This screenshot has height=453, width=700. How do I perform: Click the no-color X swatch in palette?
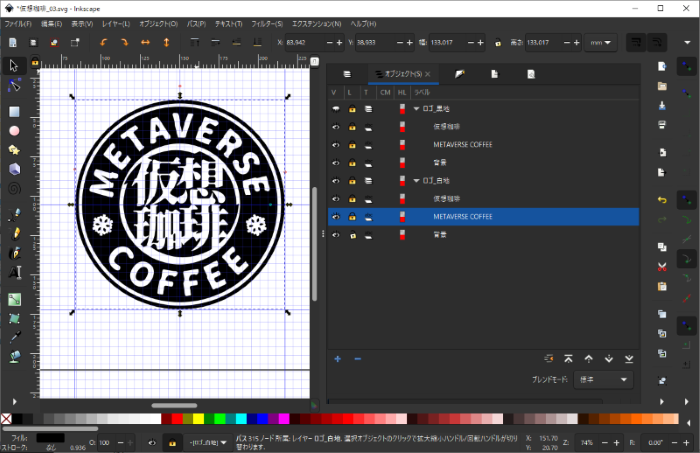pos(6,419)
